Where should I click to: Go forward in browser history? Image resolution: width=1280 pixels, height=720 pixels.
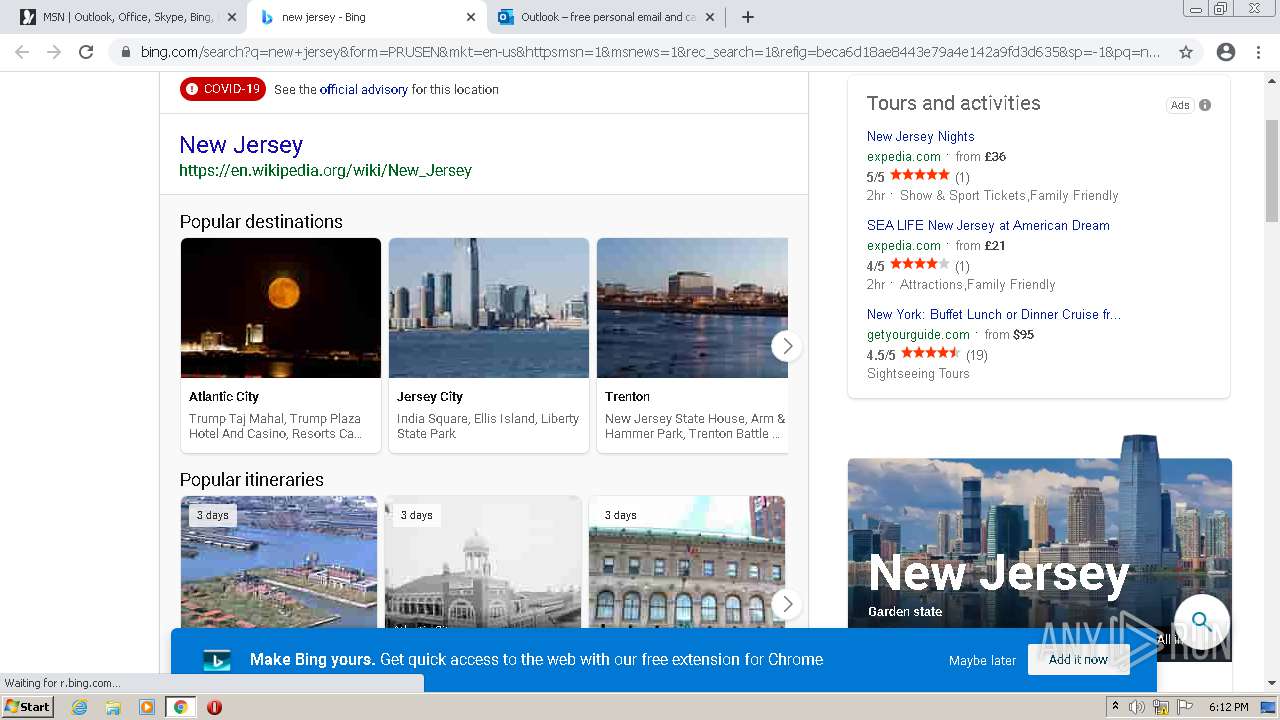[x=54, y=52]
